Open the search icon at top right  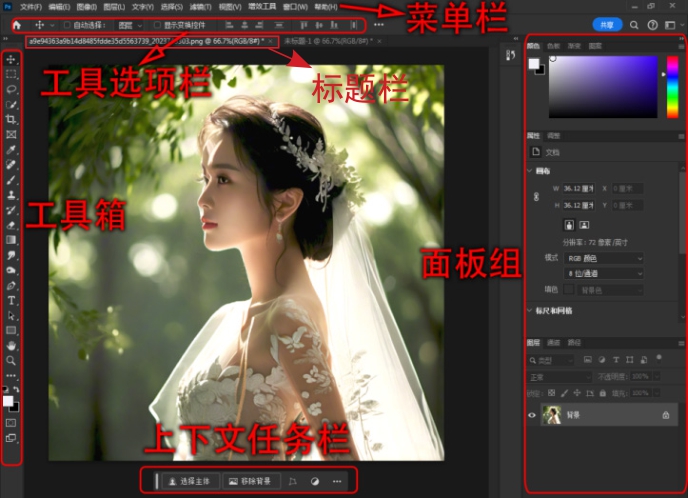tap(634, 24)
